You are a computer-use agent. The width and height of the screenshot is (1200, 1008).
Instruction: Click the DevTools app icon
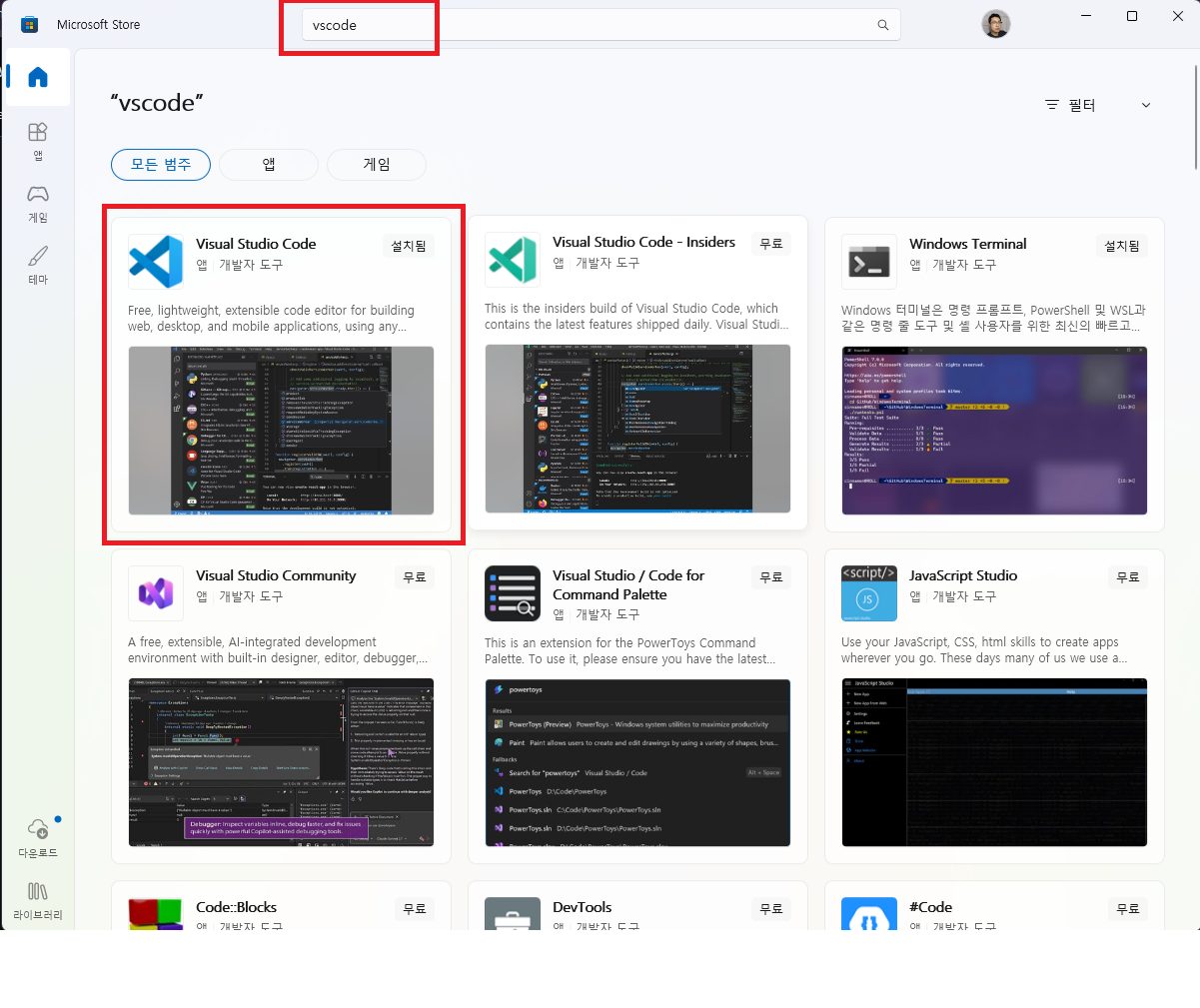513,914
